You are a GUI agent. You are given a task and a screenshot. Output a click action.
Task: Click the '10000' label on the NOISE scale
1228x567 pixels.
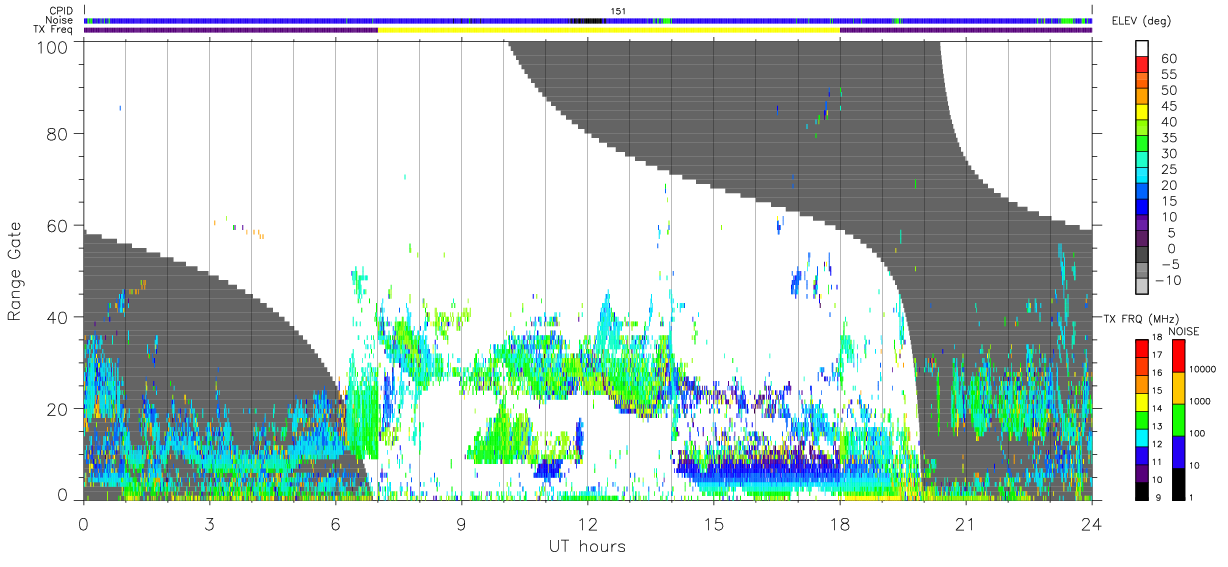pyautogui.click(x=1202, y=369)
